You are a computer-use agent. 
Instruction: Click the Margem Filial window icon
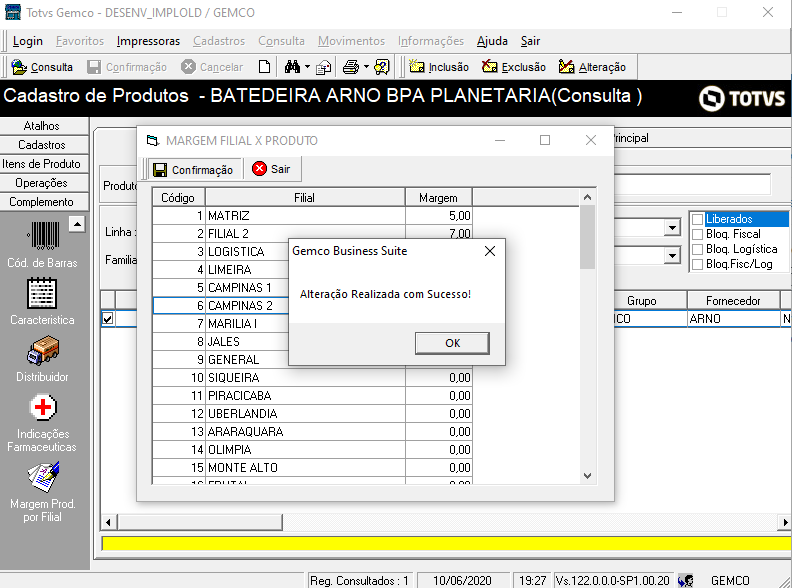point(152,140)
